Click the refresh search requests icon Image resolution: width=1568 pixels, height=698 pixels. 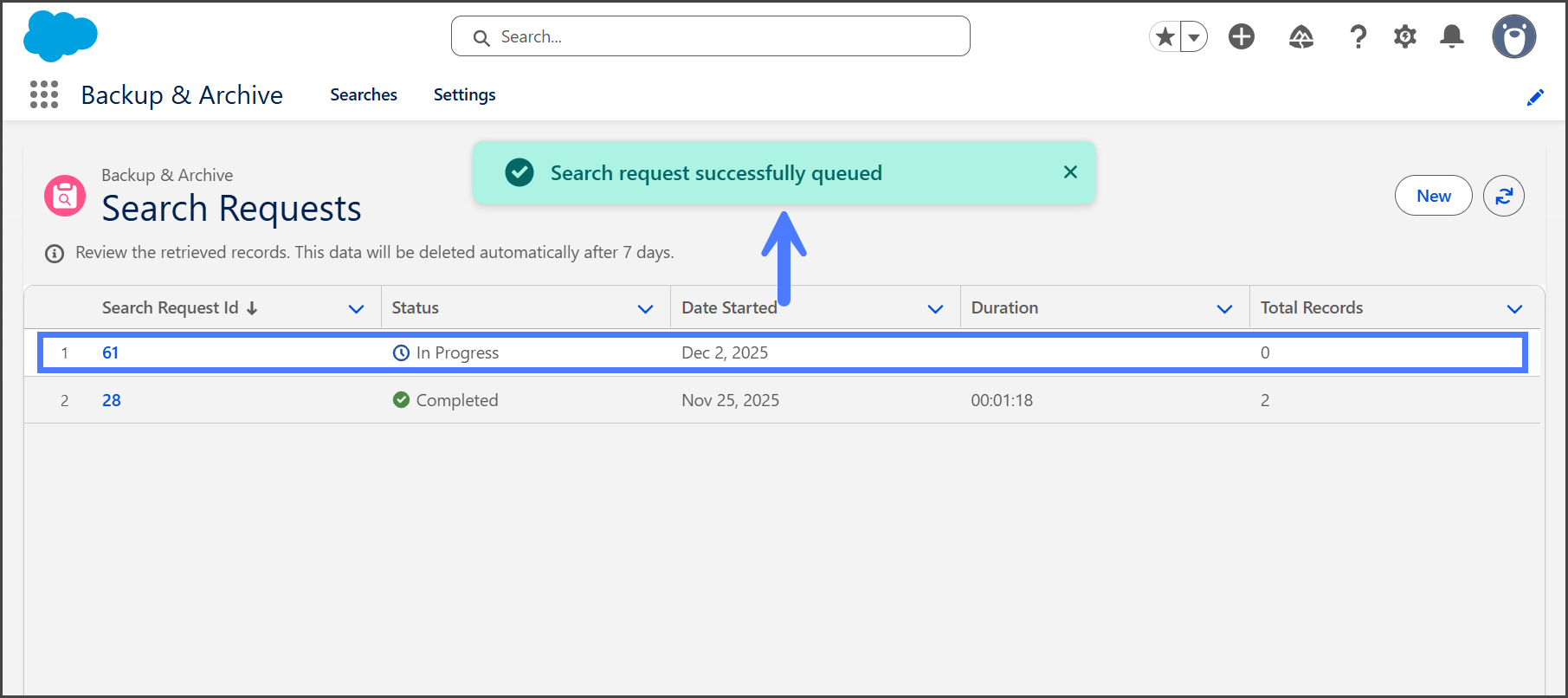1504,196
